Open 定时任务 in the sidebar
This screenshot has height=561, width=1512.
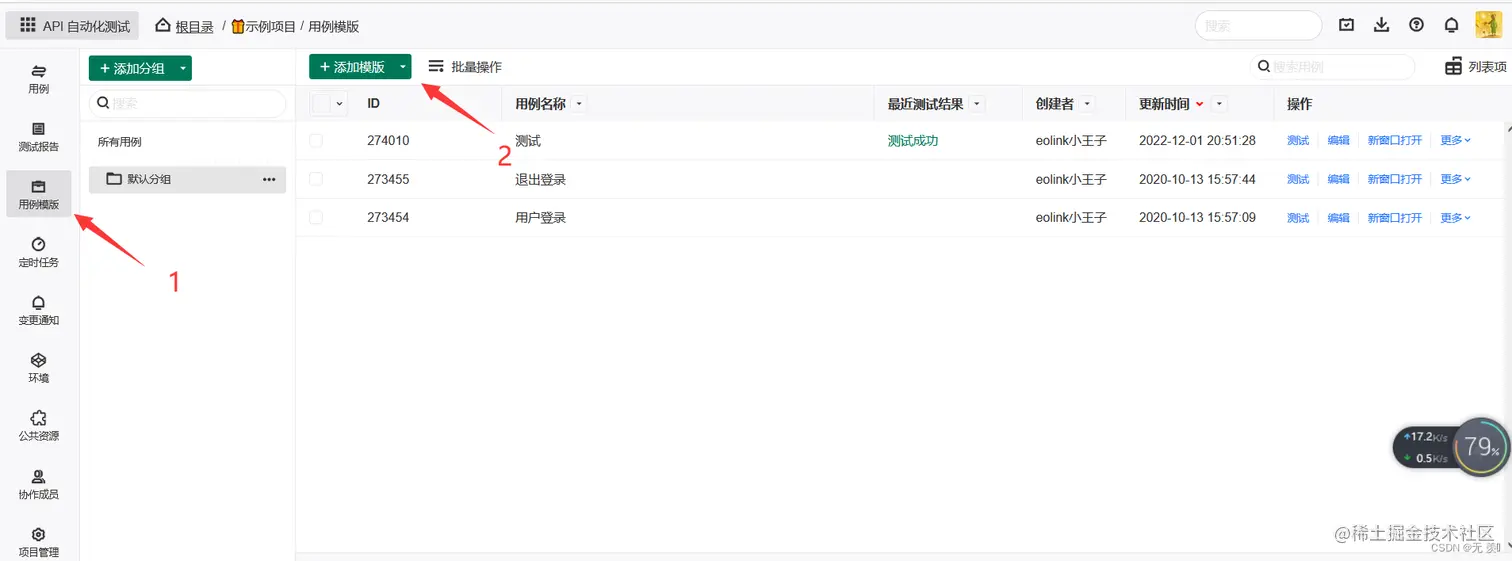[39, 253]
